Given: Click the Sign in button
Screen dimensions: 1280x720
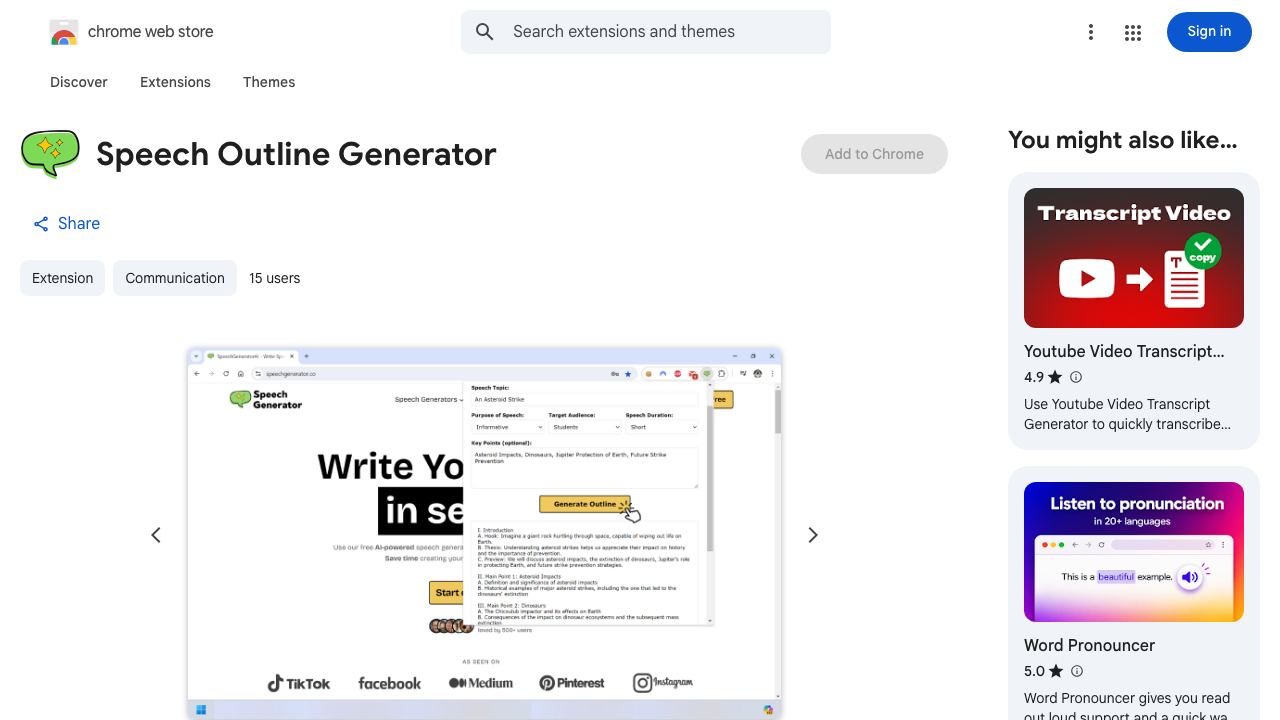Looking at the screenshot, I should click(x=1209, y=32).
